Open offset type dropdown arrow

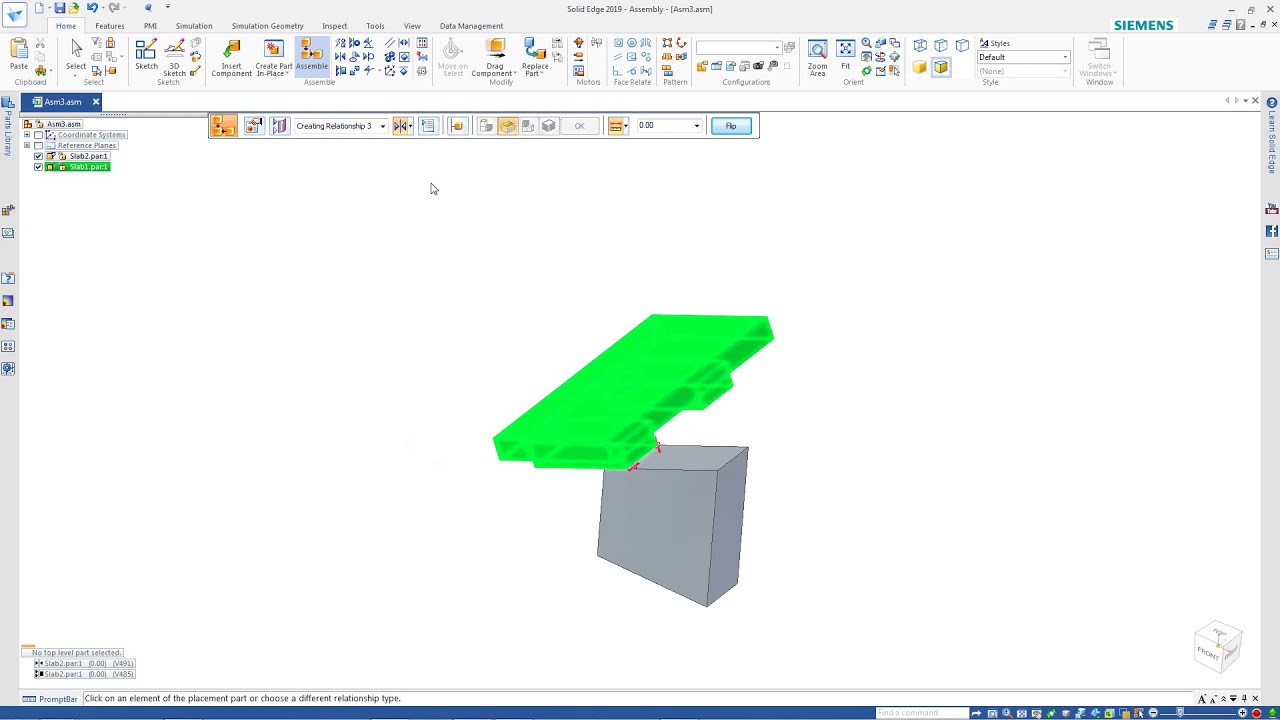click(x=626, y=126)
